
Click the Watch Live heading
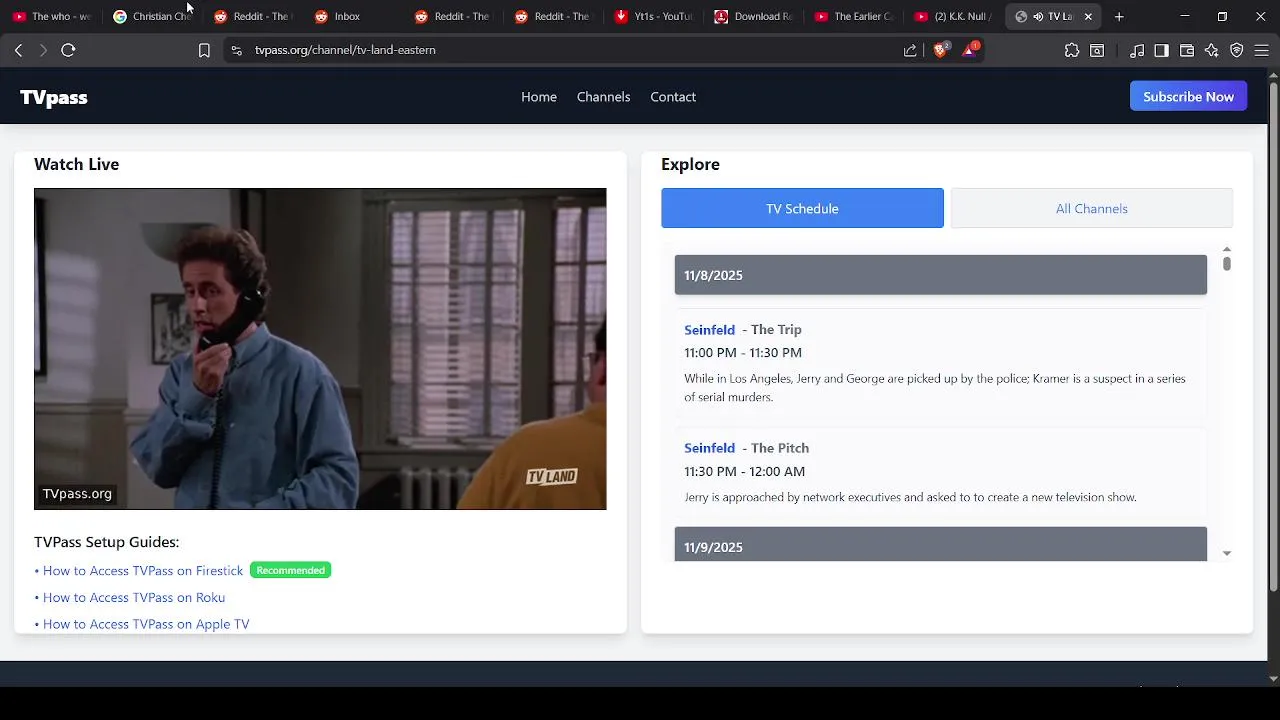tap(76, 164)
